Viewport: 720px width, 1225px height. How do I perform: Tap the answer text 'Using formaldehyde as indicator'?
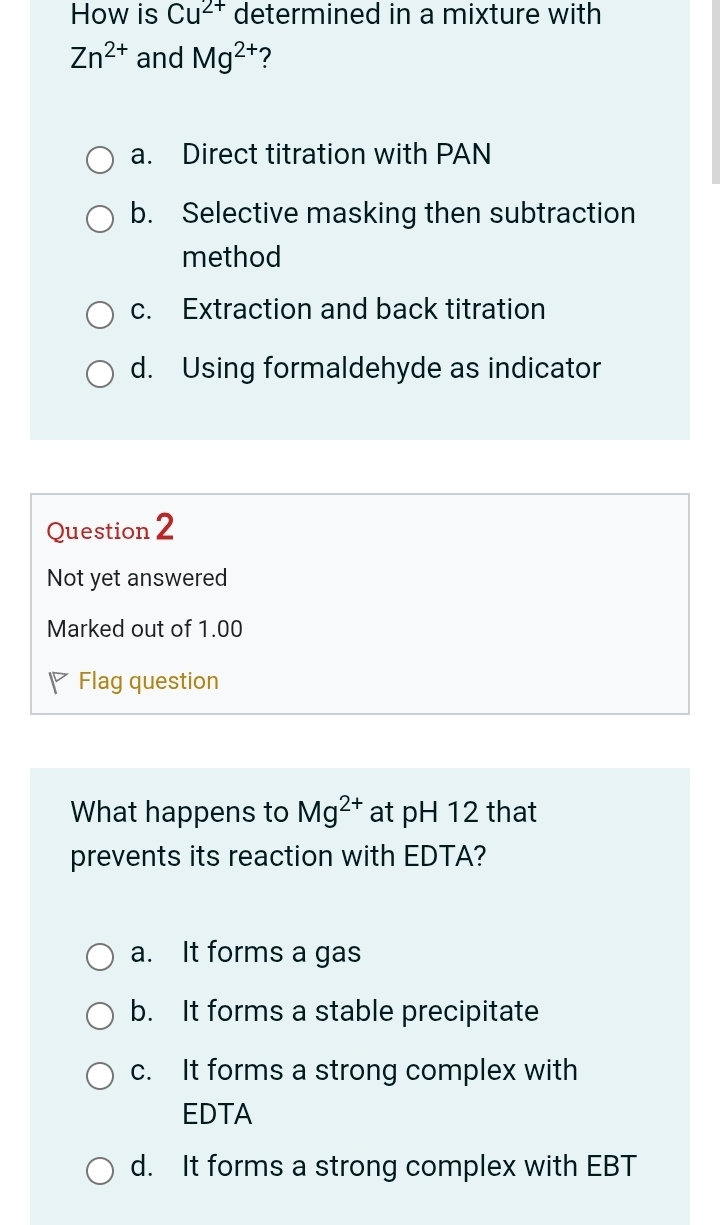click(x=391, y=369)
